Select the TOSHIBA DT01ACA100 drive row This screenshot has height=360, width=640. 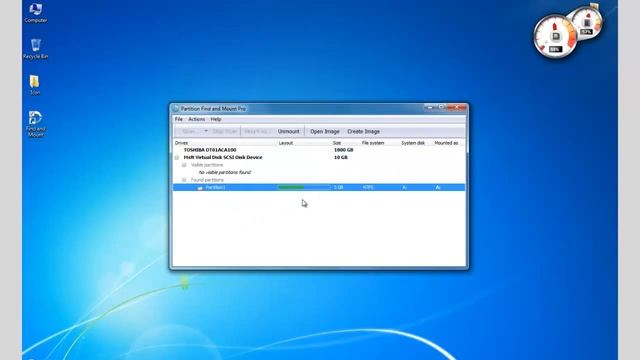[x=319, y=150]
